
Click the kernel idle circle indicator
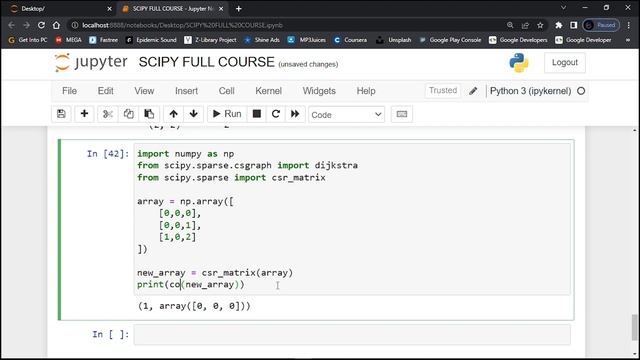tap(581, 91)
